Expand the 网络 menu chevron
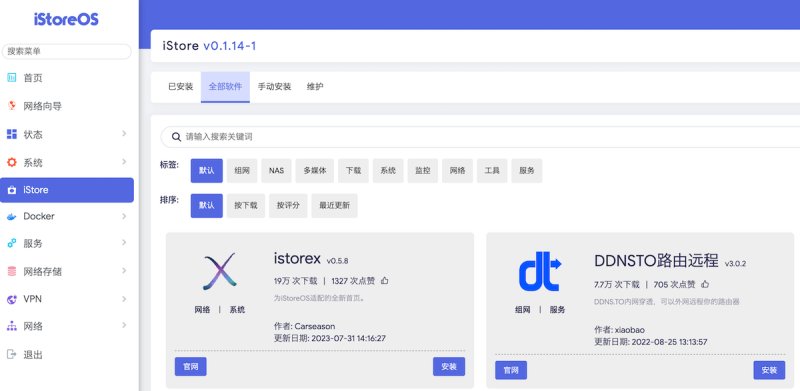The width and height of the screenshot is (800, 391). click(x=124, y=326)
